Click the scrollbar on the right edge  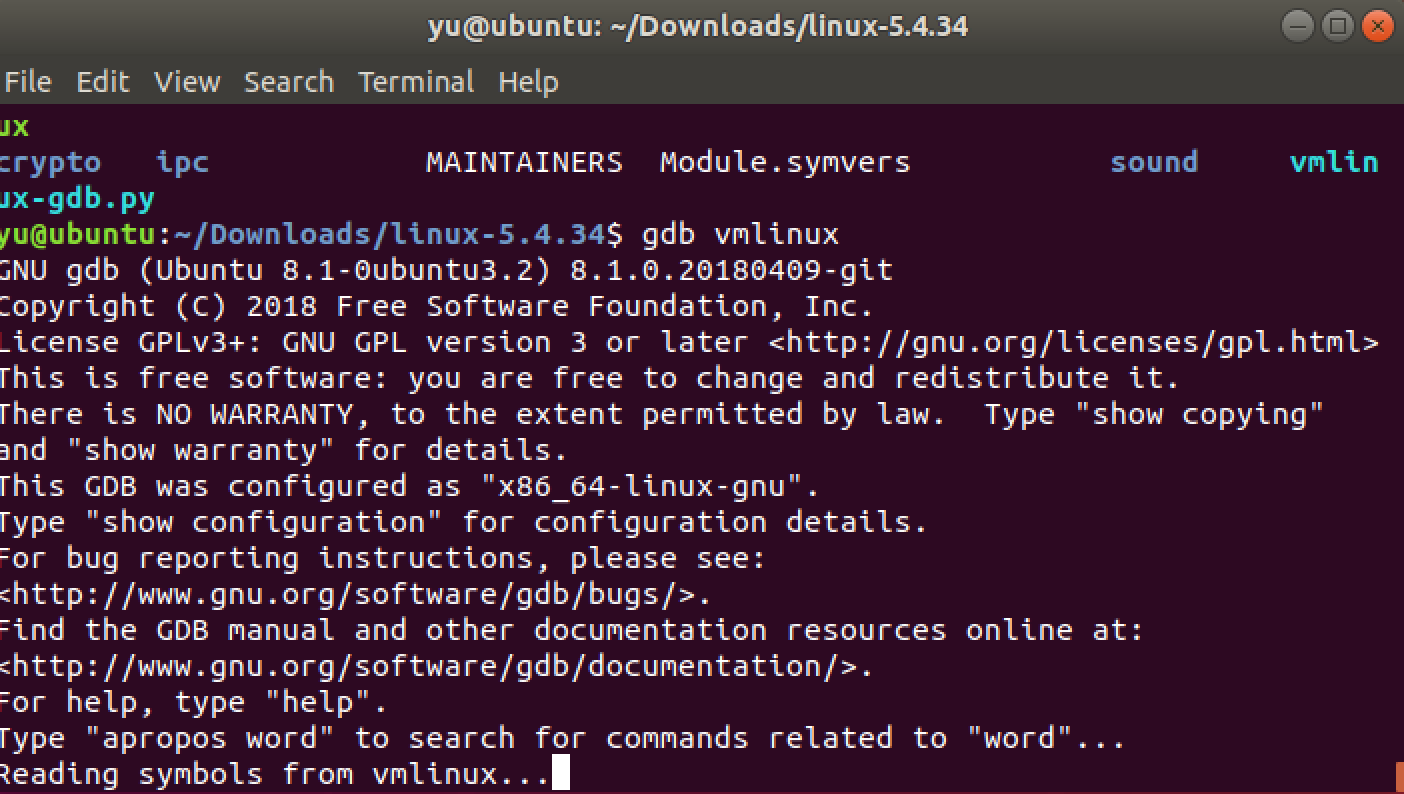[x=1398, y=400]
